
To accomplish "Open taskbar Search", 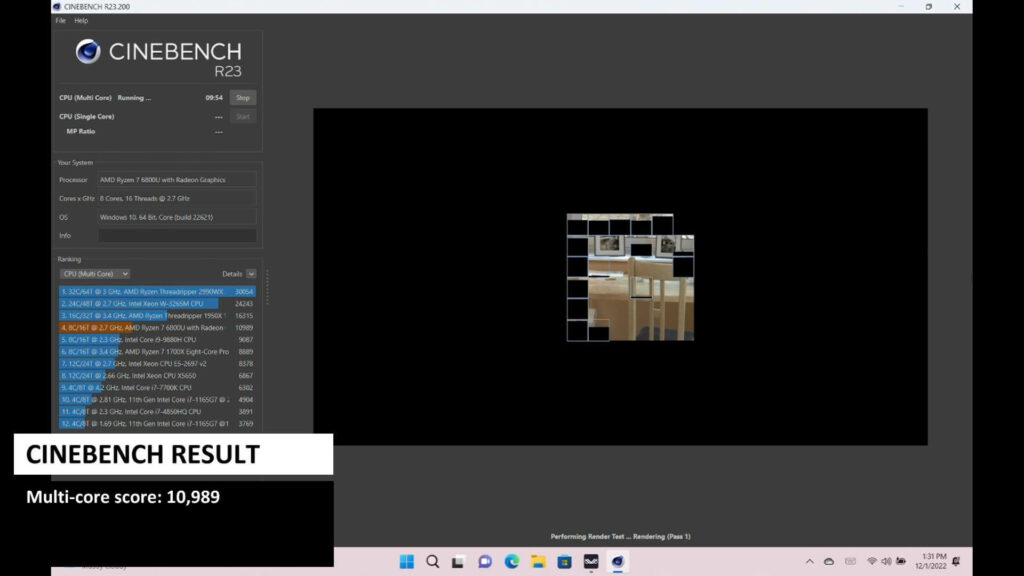I will (432, 562).
